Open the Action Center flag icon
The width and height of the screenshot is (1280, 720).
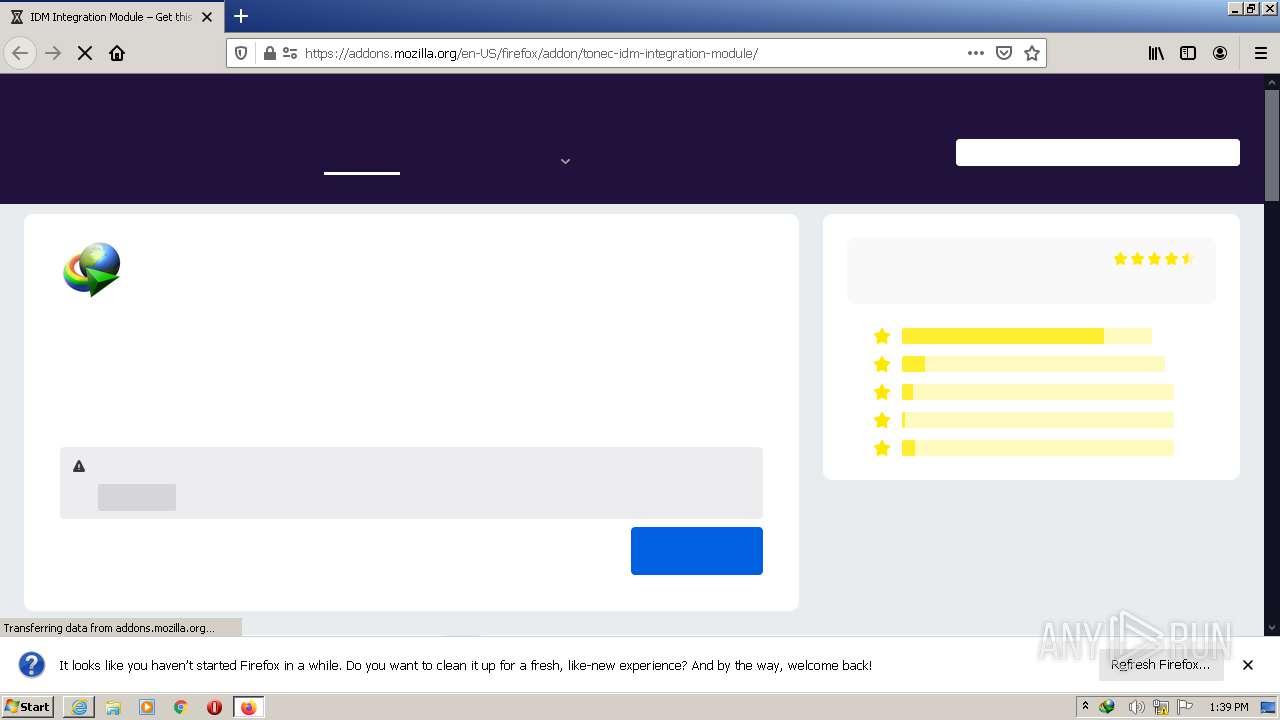click(1186, 707)
